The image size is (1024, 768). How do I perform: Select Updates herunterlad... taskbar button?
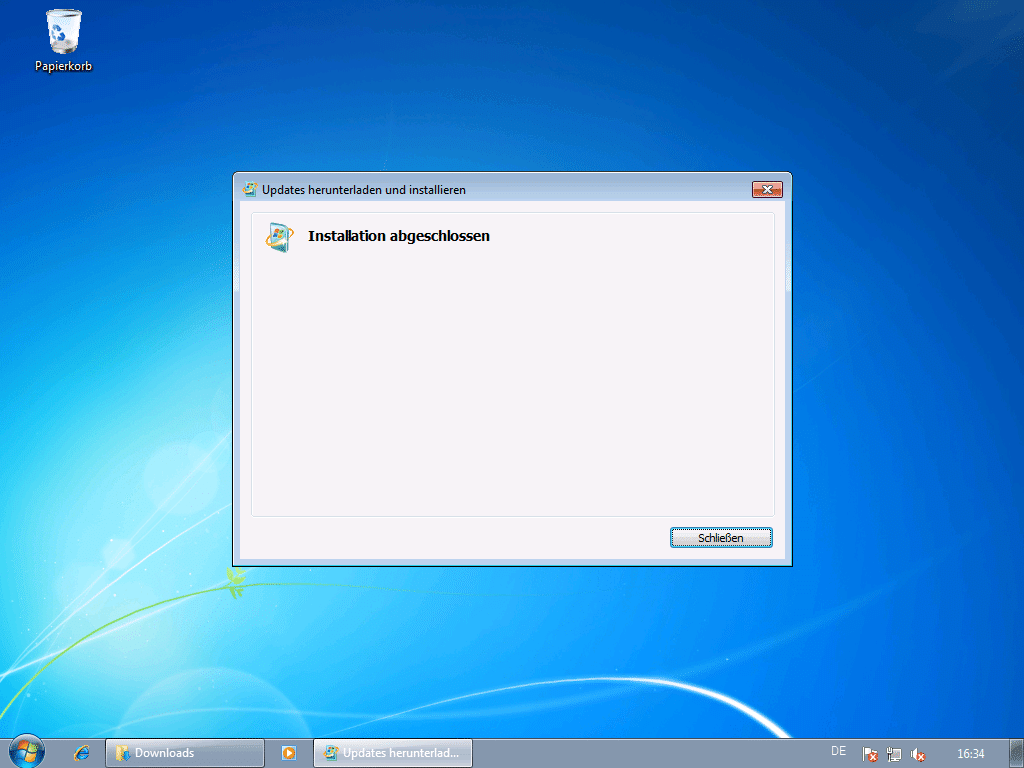tap(392, 753)
